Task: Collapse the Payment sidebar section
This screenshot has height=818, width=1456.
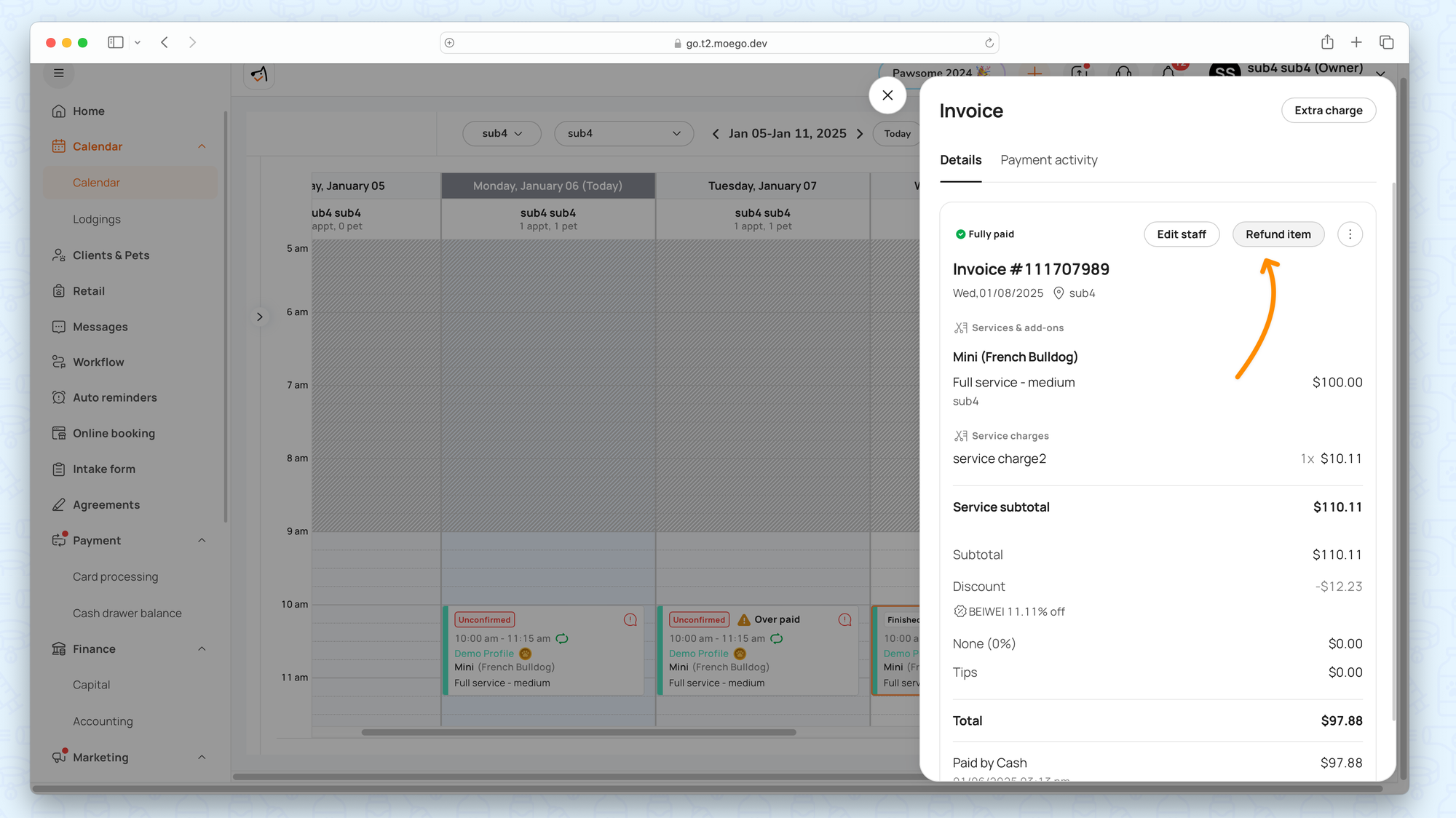Action: [x=202, y=541]
